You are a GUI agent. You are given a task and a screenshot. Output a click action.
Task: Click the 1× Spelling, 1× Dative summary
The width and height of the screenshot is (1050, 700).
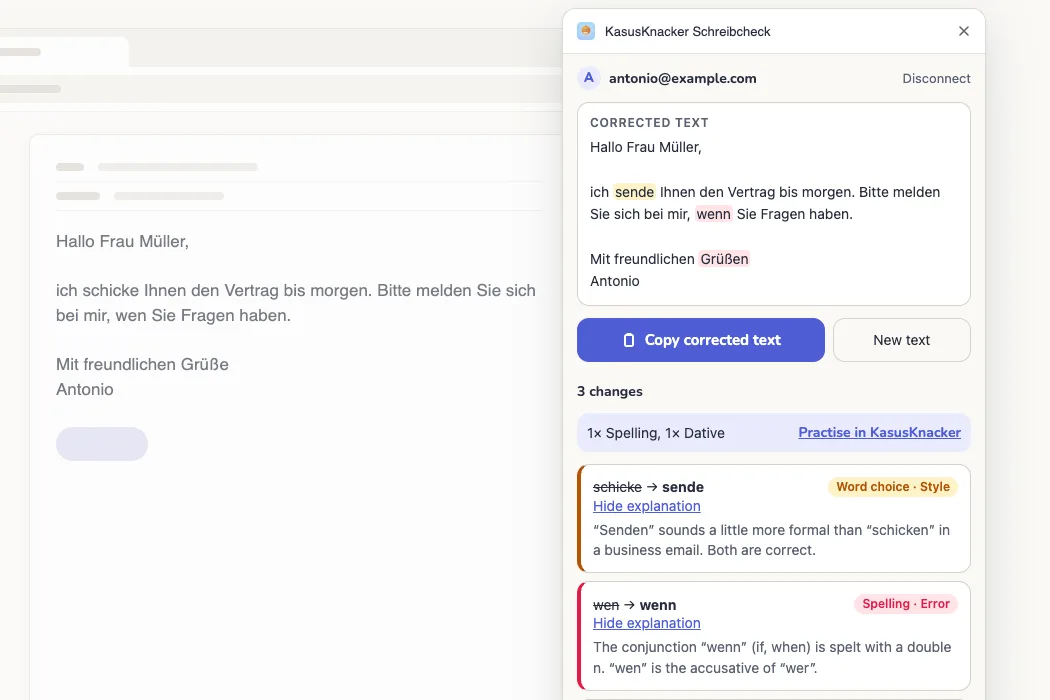(656, 433)
